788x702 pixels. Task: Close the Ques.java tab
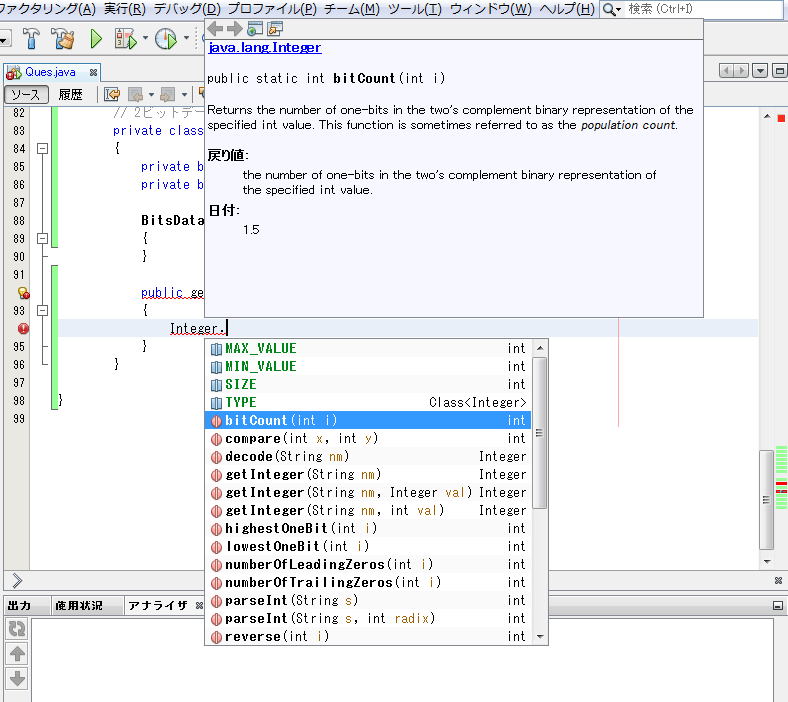point(93,72)
